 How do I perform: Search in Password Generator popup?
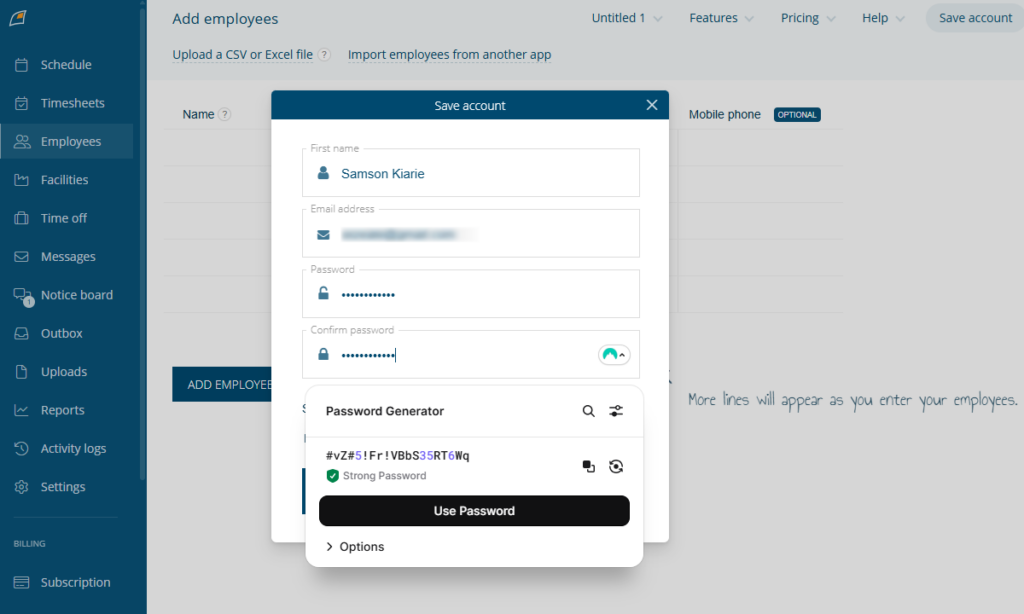[588, 411]
